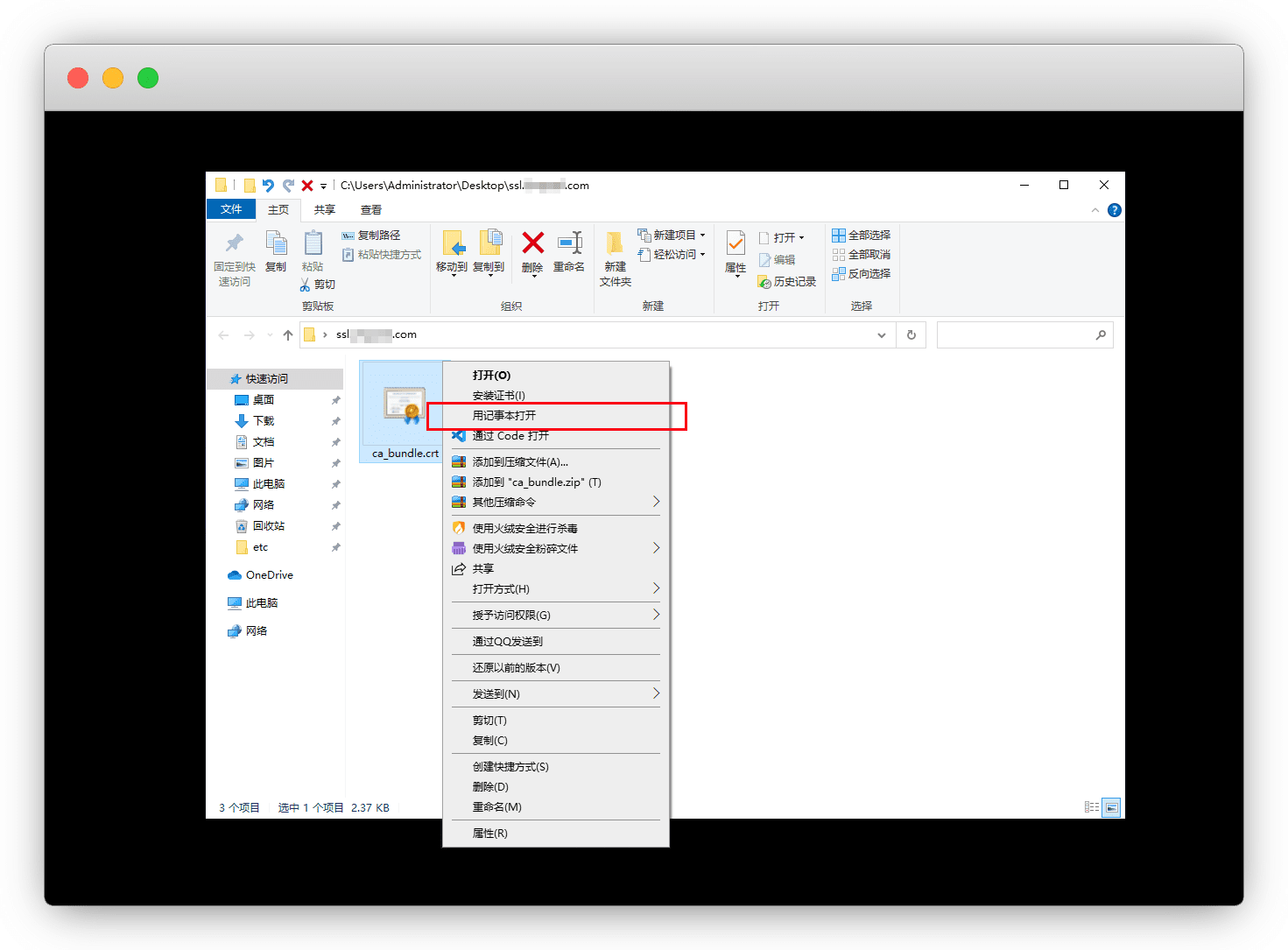Click the refresh button beside address bar
Image resolution: width=1288 pixels, height=950 pixels.
tap(911, 335)
